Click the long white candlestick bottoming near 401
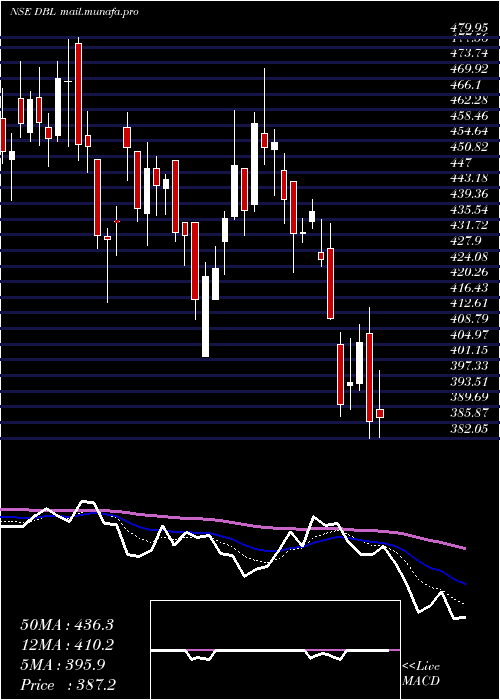Viewport: 500px width, 700px height. pos(205,316)
